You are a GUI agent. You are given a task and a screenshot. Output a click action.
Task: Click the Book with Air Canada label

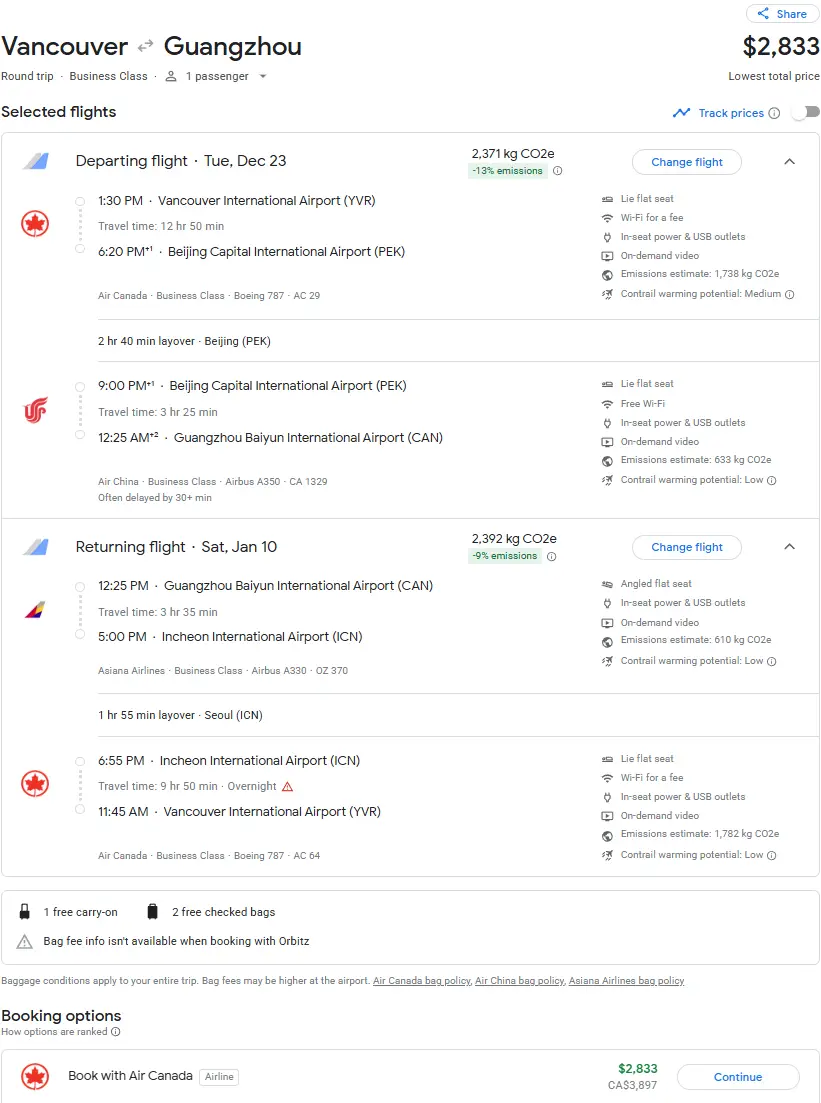[130, 1076]
